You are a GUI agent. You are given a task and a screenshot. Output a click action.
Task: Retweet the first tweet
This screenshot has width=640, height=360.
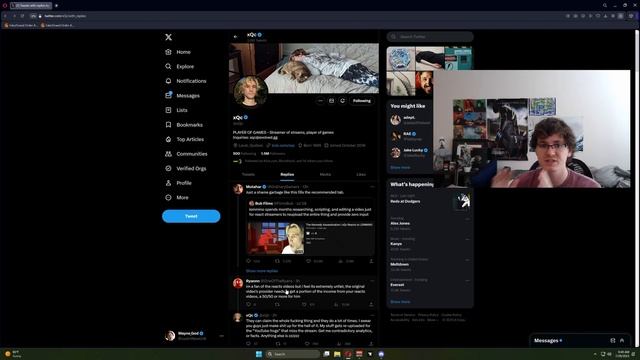(278, 261)
